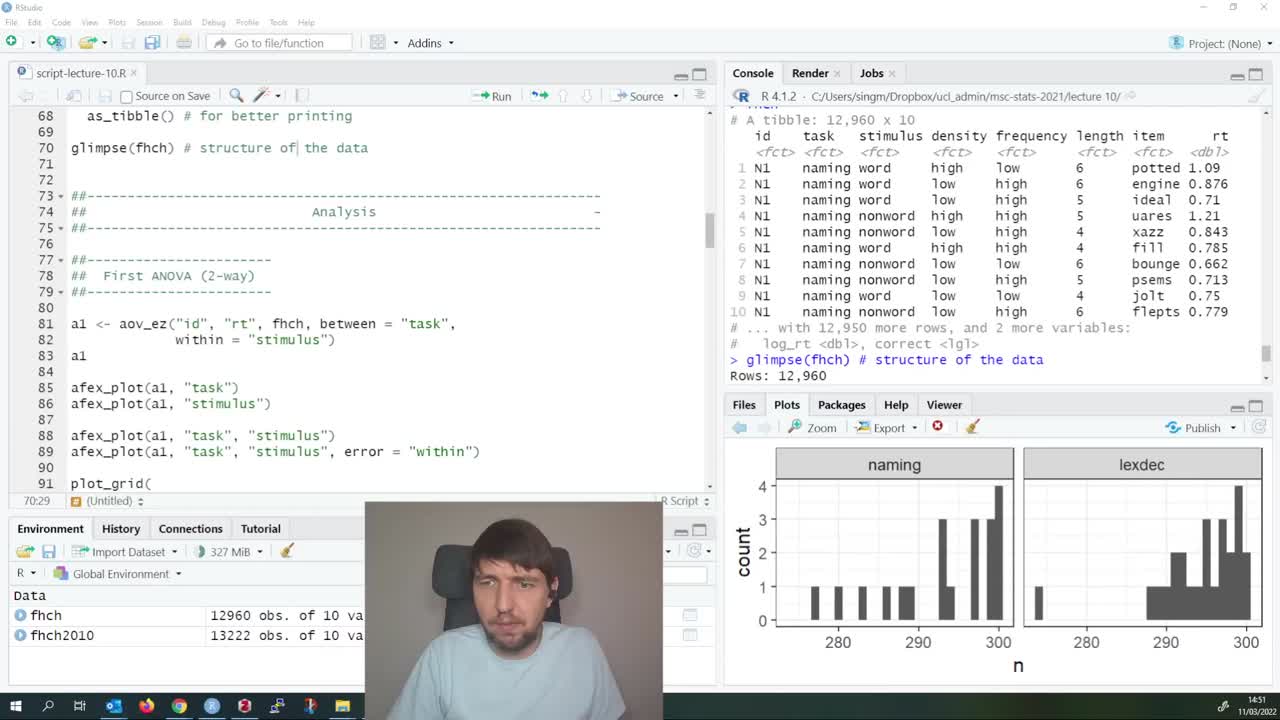Image resolution: width=1280 pixels, height=720 pixels.
Task: Click the Publish button
Action: coord(1197,427)
